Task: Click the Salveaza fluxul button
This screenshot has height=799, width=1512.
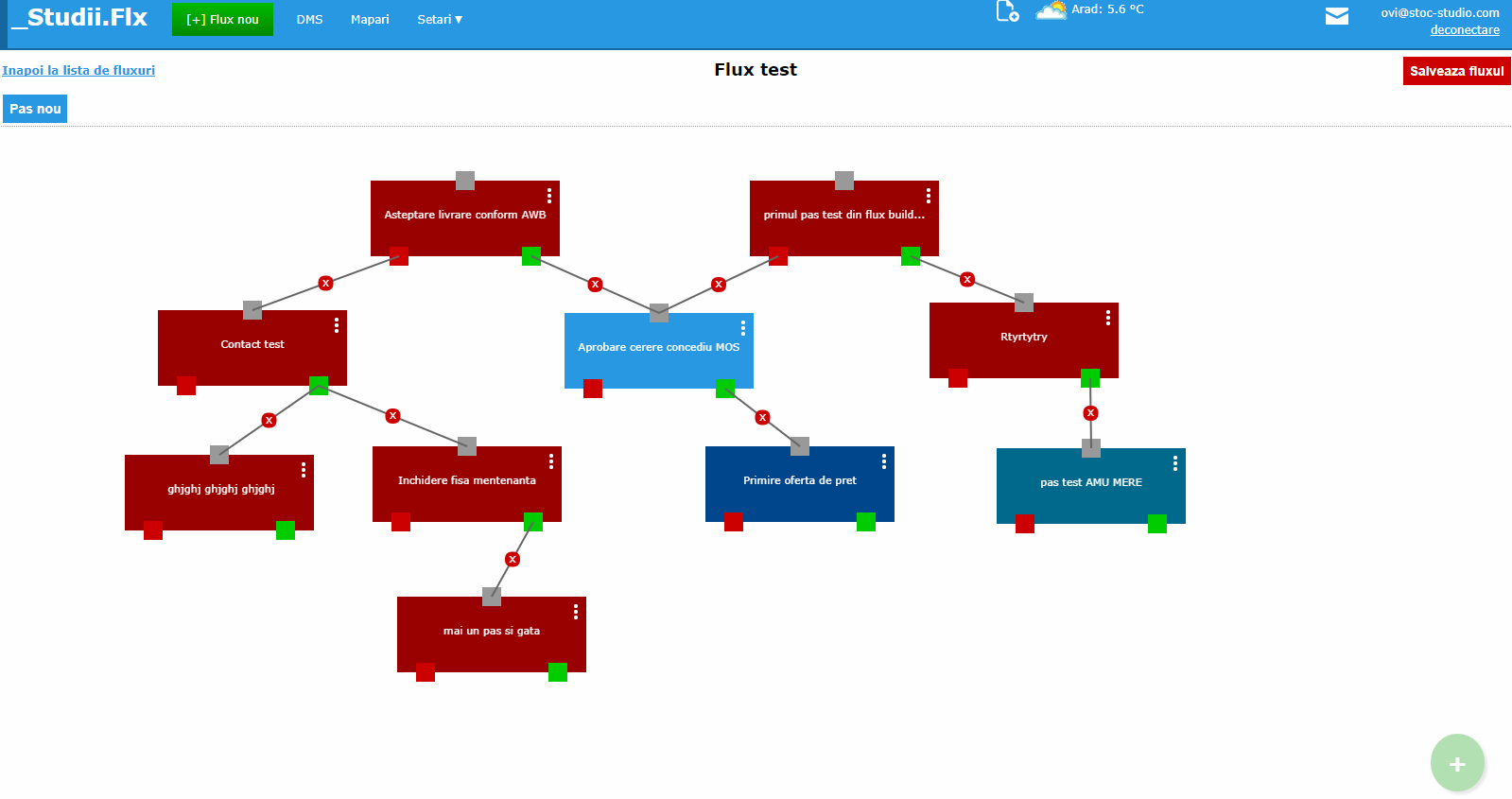Action: (1456, 71)
